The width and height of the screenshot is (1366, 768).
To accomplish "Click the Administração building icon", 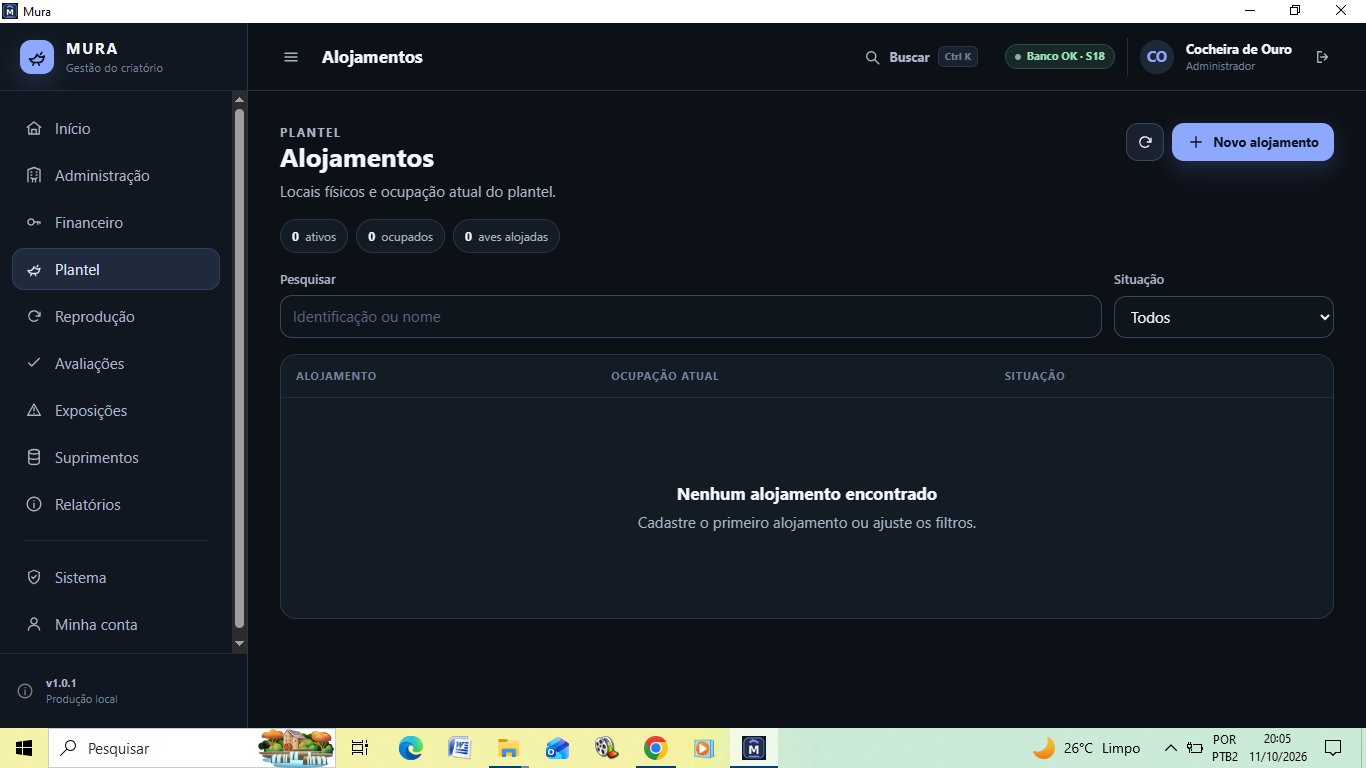I will coord(34,175).
